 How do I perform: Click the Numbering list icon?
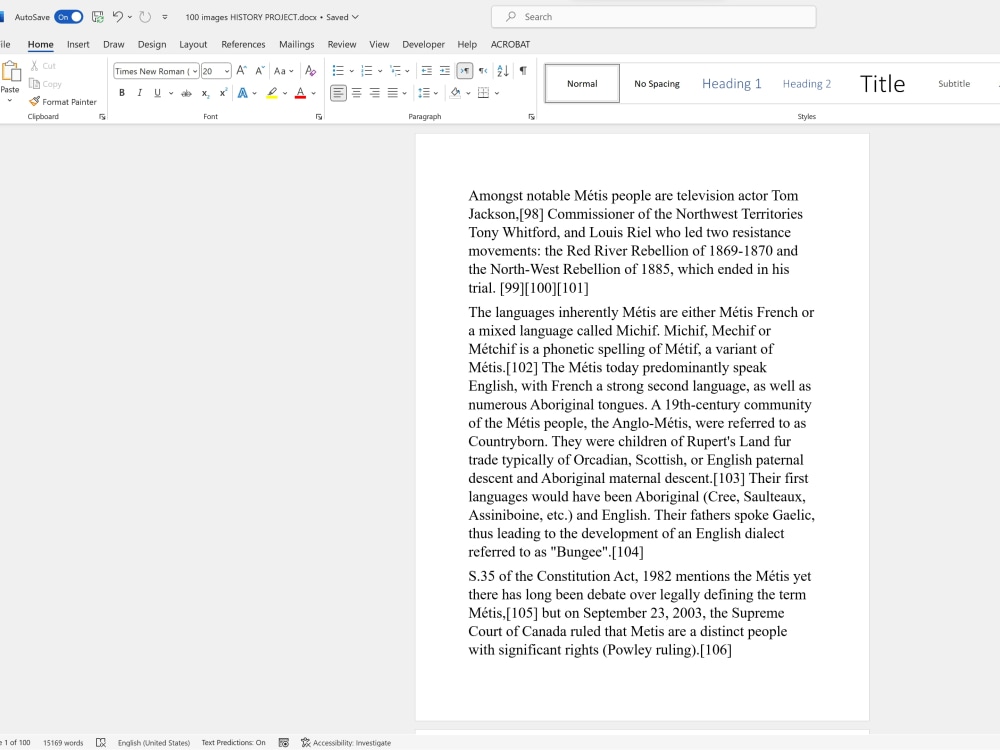pos(366,71)
